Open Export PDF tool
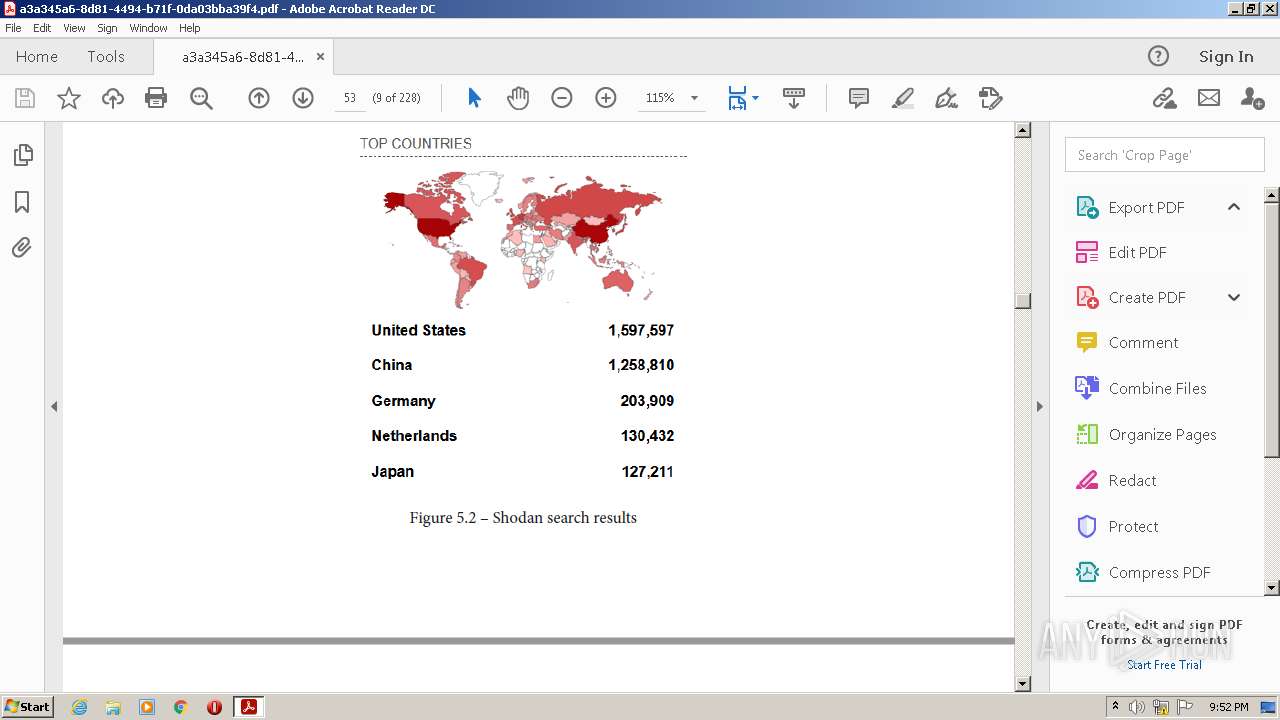This screenshot has height=720, width=1280. 1145,207
